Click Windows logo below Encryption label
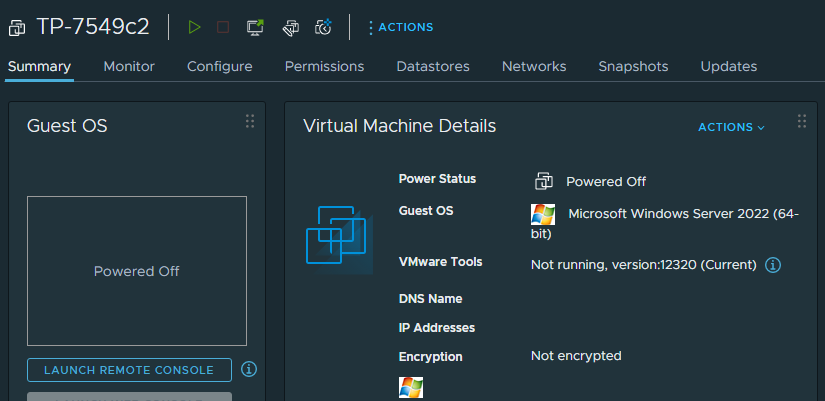The height and width of the screenshot is (401, 825). 411,388
